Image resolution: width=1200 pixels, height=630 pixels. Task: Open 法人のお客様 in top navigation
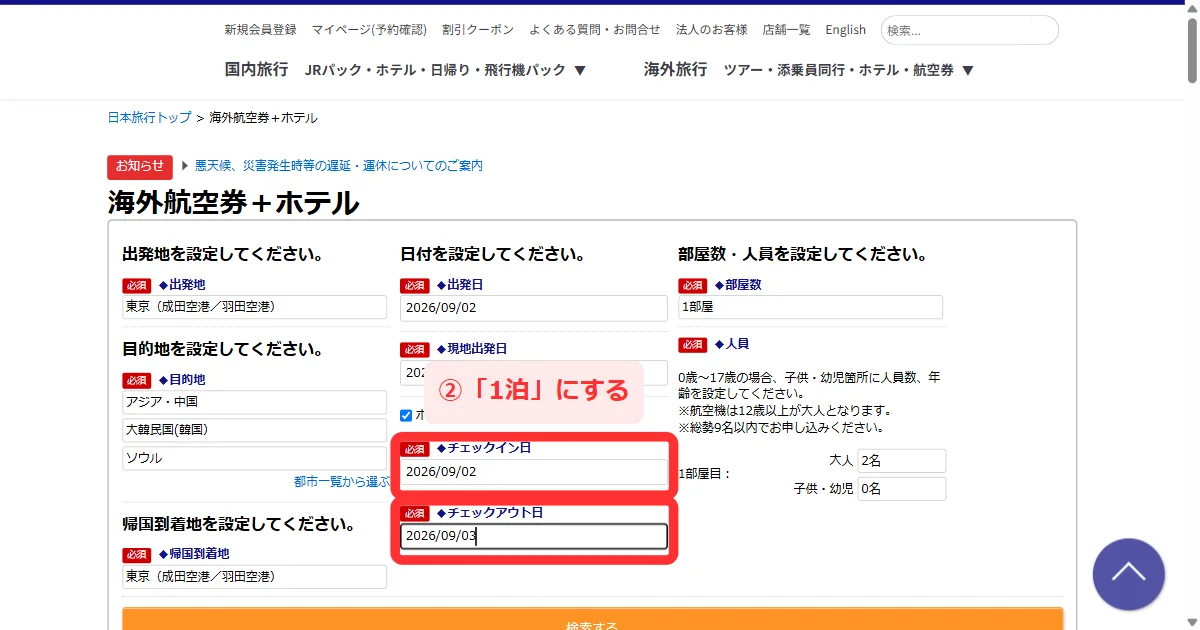[711, 30]
